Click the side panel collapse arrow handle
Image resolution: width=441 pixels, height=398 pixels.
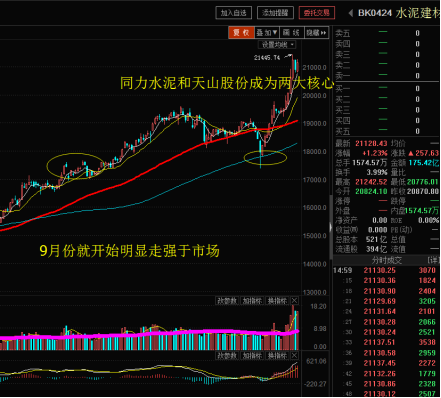(x=331, y=227)
